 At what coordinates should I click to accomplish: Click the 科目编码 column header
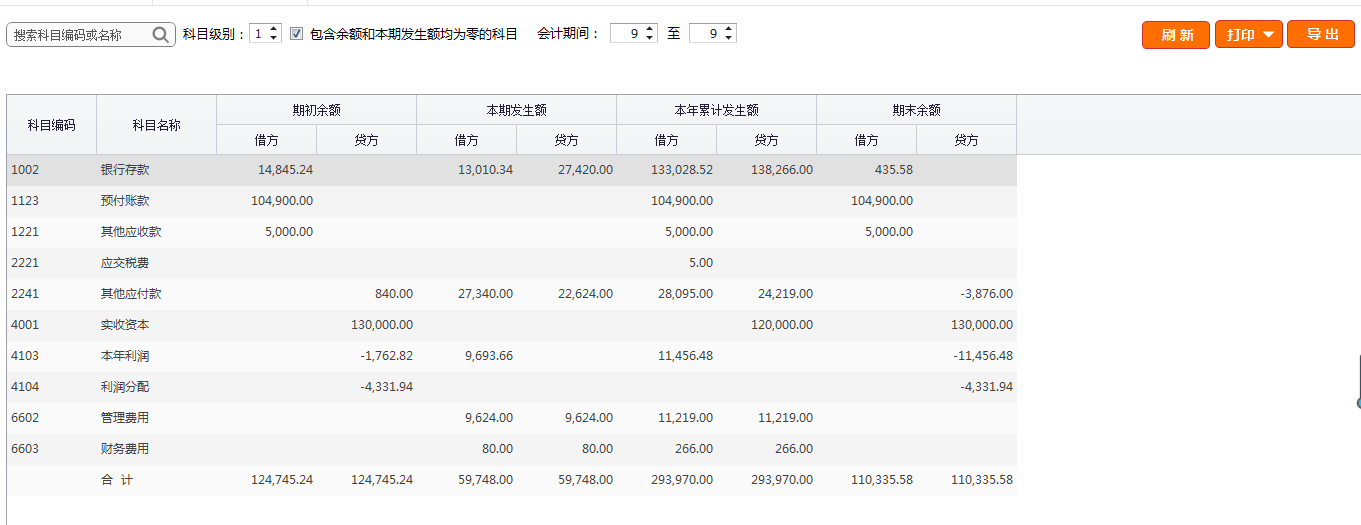coord(51,125)
